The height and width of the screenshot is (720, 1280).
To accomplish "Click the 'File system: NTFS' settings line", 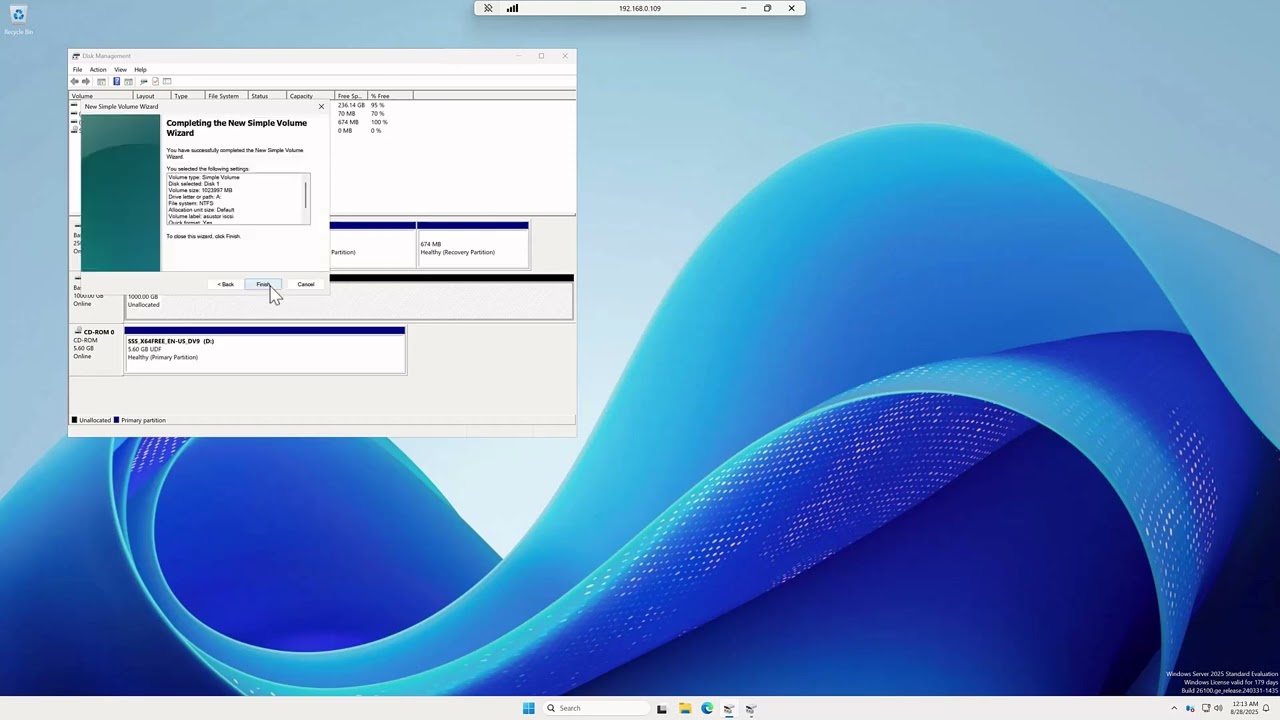I will pos(191,203).
